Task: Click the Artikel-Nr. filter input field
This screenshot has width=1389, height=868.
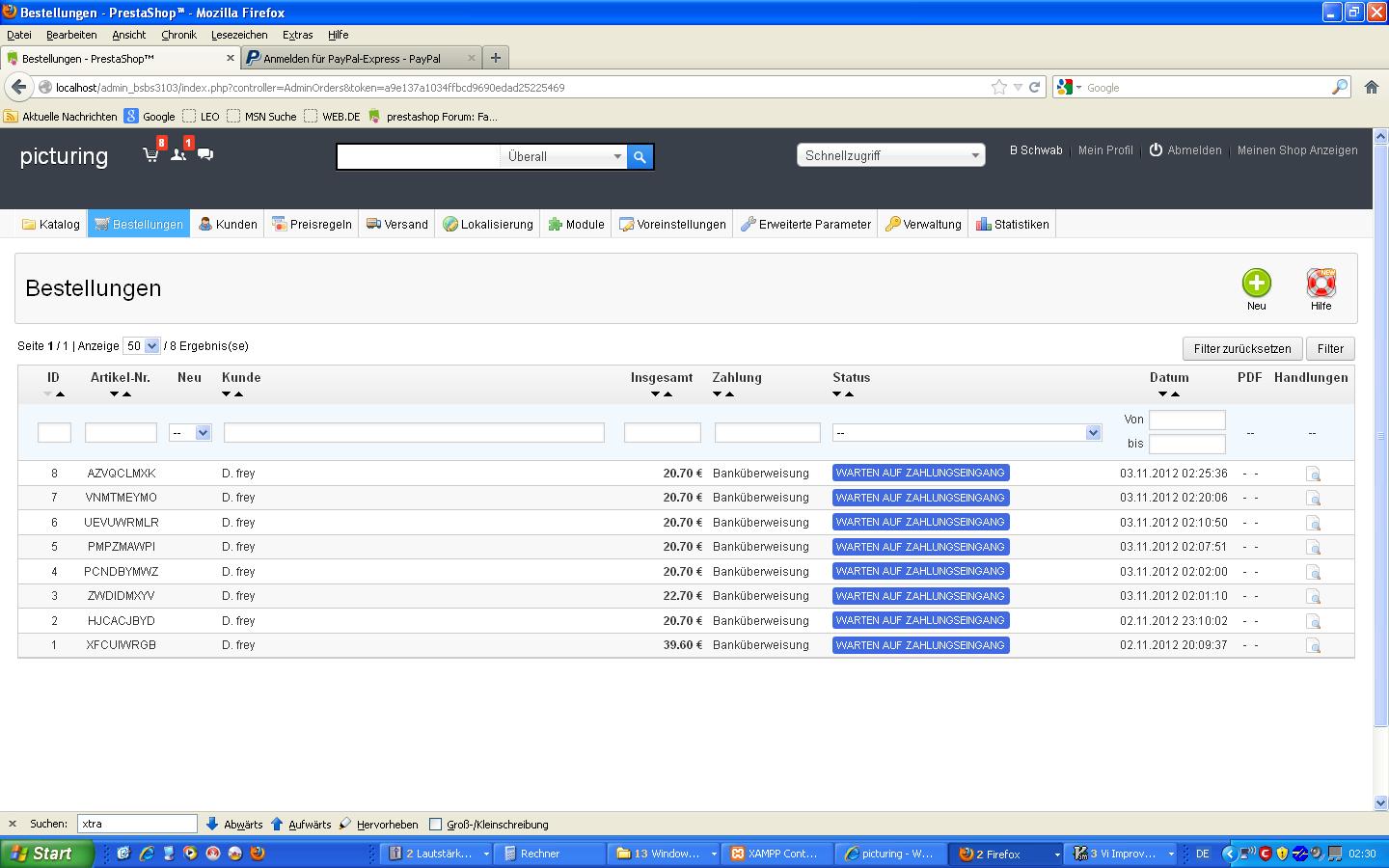Action: 121,433
